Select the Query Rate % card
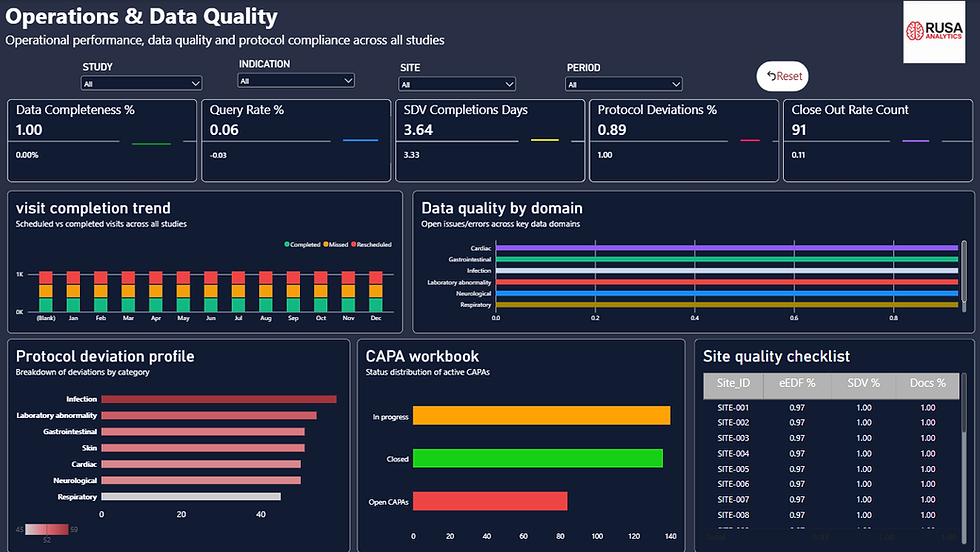The height and width of the screenshot is (552, 980). tap(296, 141)
